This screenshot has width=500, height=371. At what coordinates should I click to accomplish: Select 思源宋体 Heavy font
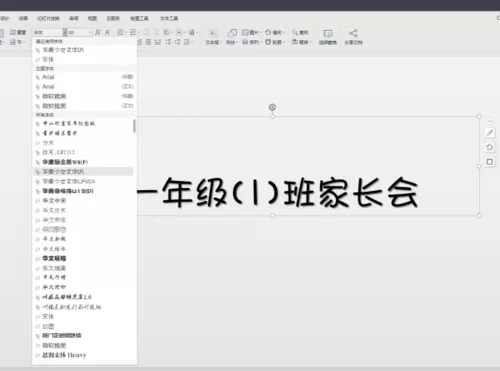point(83,355)
